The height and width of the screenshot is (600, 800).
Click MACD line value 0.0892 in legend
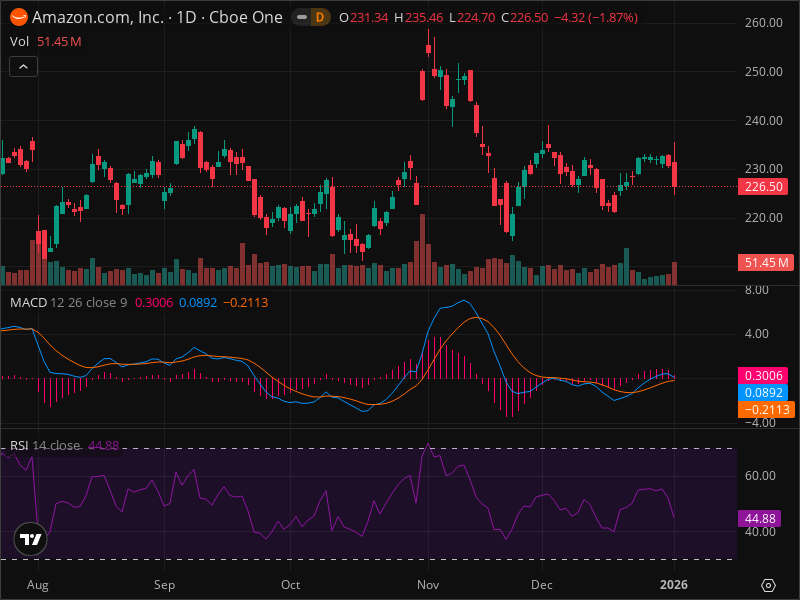coord(198,303)
